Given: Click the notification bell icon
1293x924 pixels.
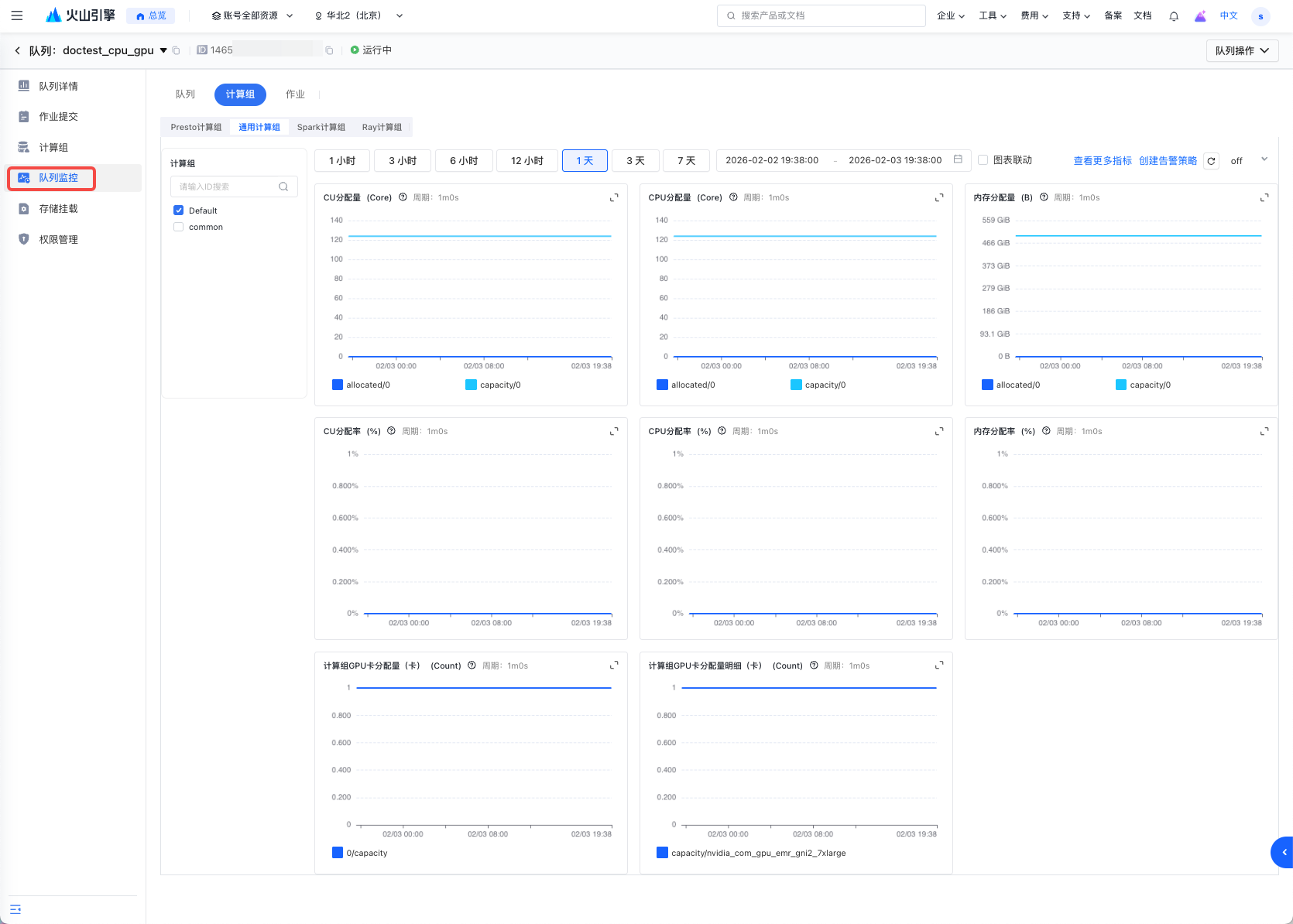Looking at the screenshot, I should coord(1174,16).
